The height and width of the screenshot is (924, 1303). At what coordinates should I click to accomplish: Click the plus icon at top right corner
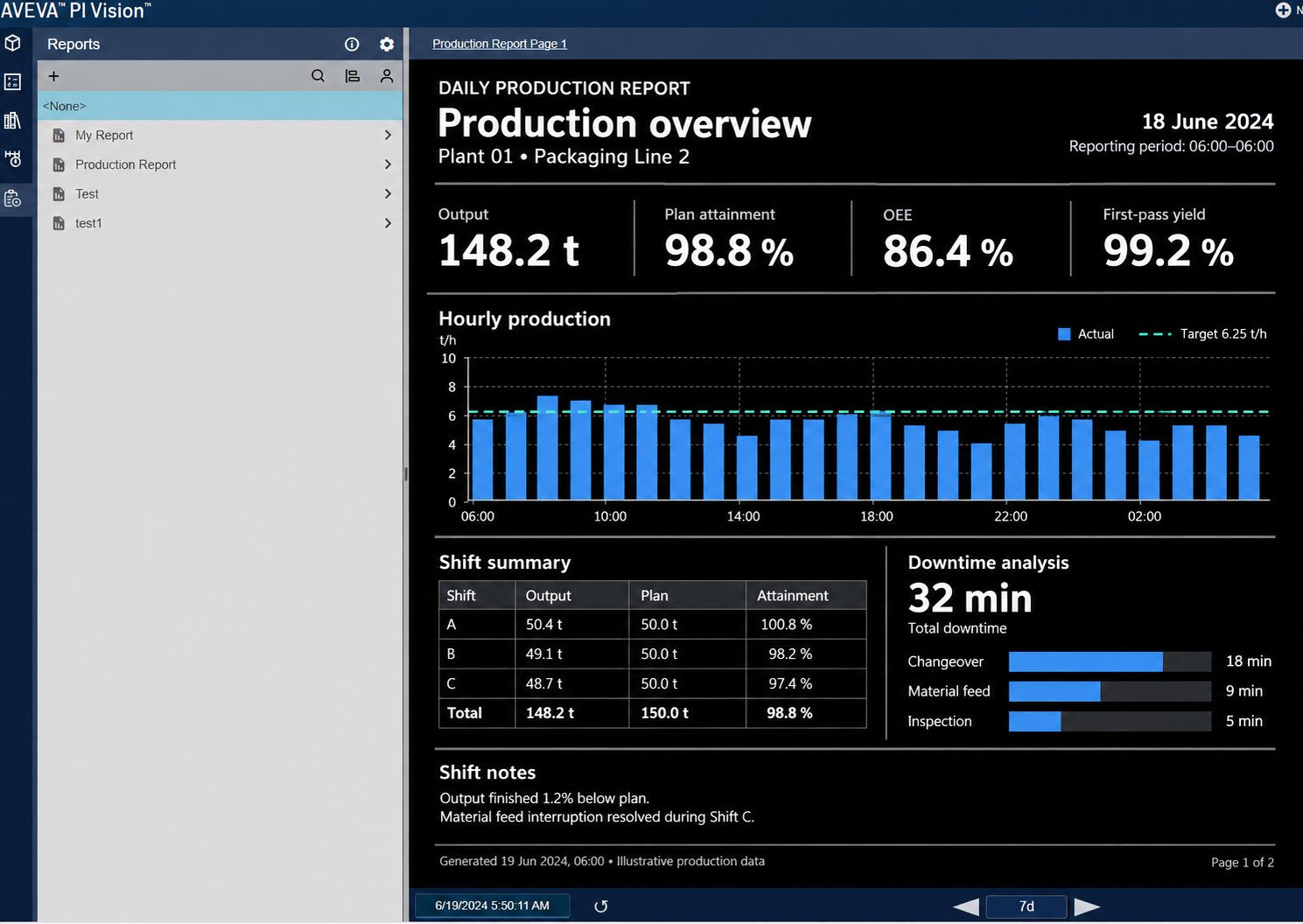coord(1283,10)
